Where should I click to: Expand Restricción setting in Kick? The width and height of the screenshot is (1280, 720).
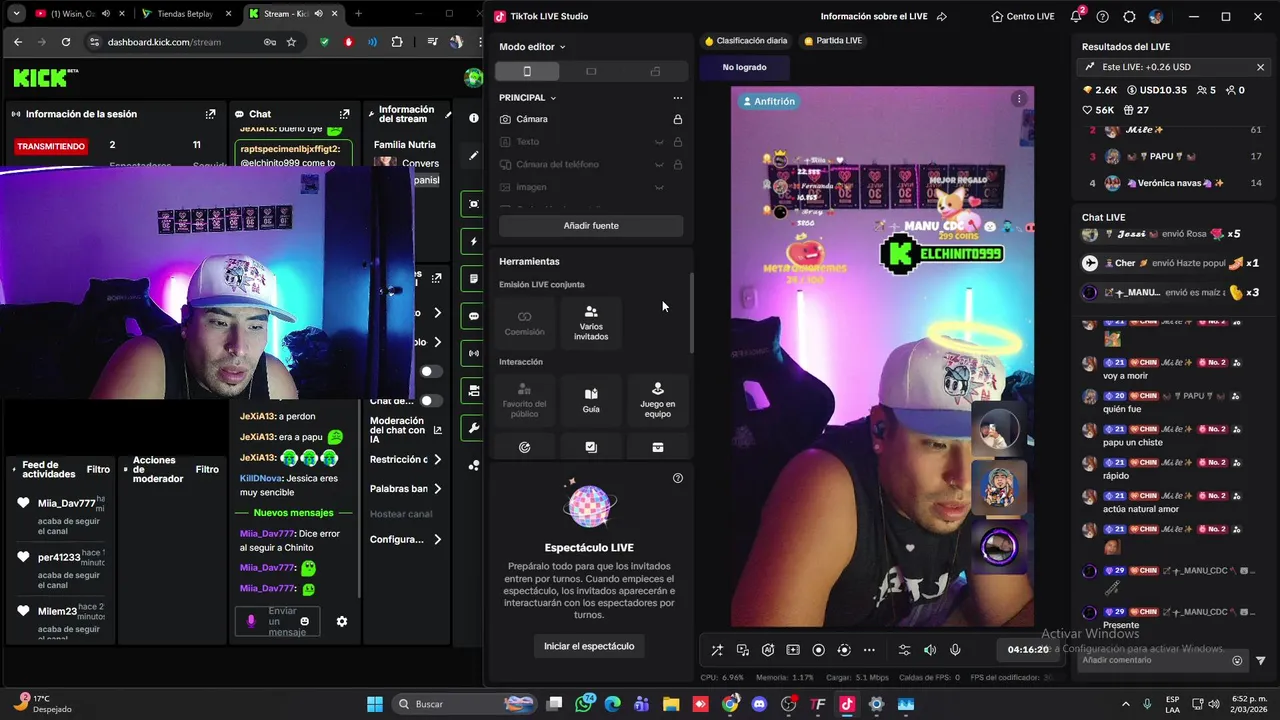pos(405,460)
